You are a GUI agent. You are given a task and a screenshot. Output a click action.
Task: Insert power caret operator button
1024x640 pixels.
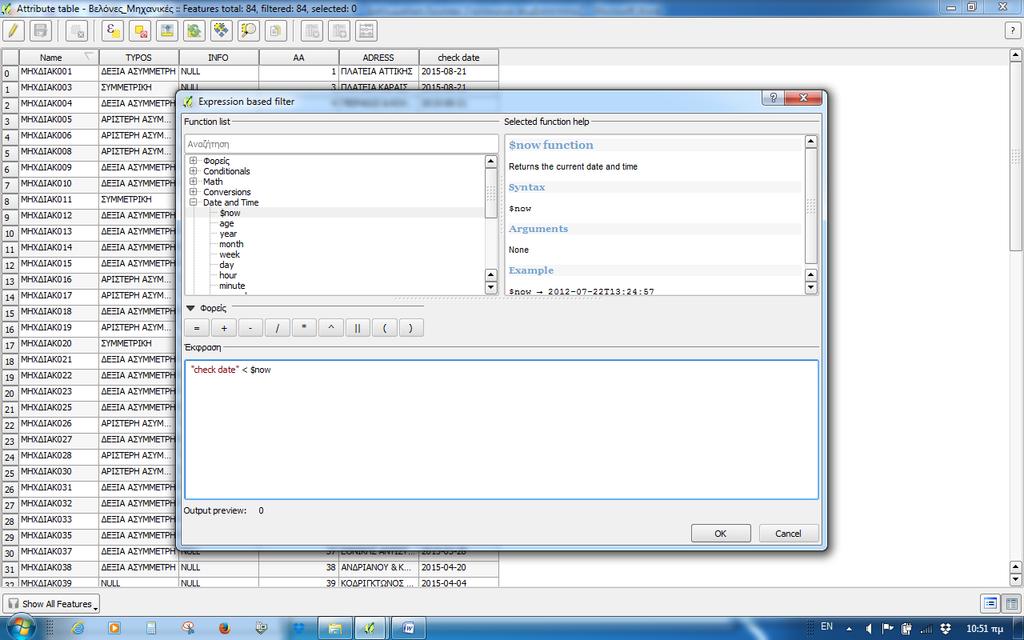pos(330,328)
